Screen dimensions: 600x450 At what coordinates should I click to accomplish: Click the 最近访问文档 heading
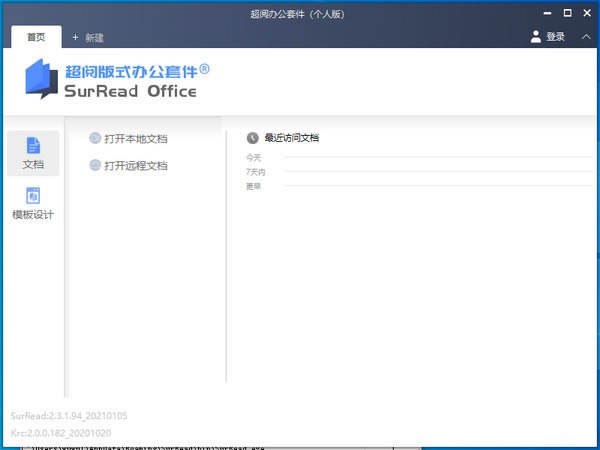(x=292, y=138)
